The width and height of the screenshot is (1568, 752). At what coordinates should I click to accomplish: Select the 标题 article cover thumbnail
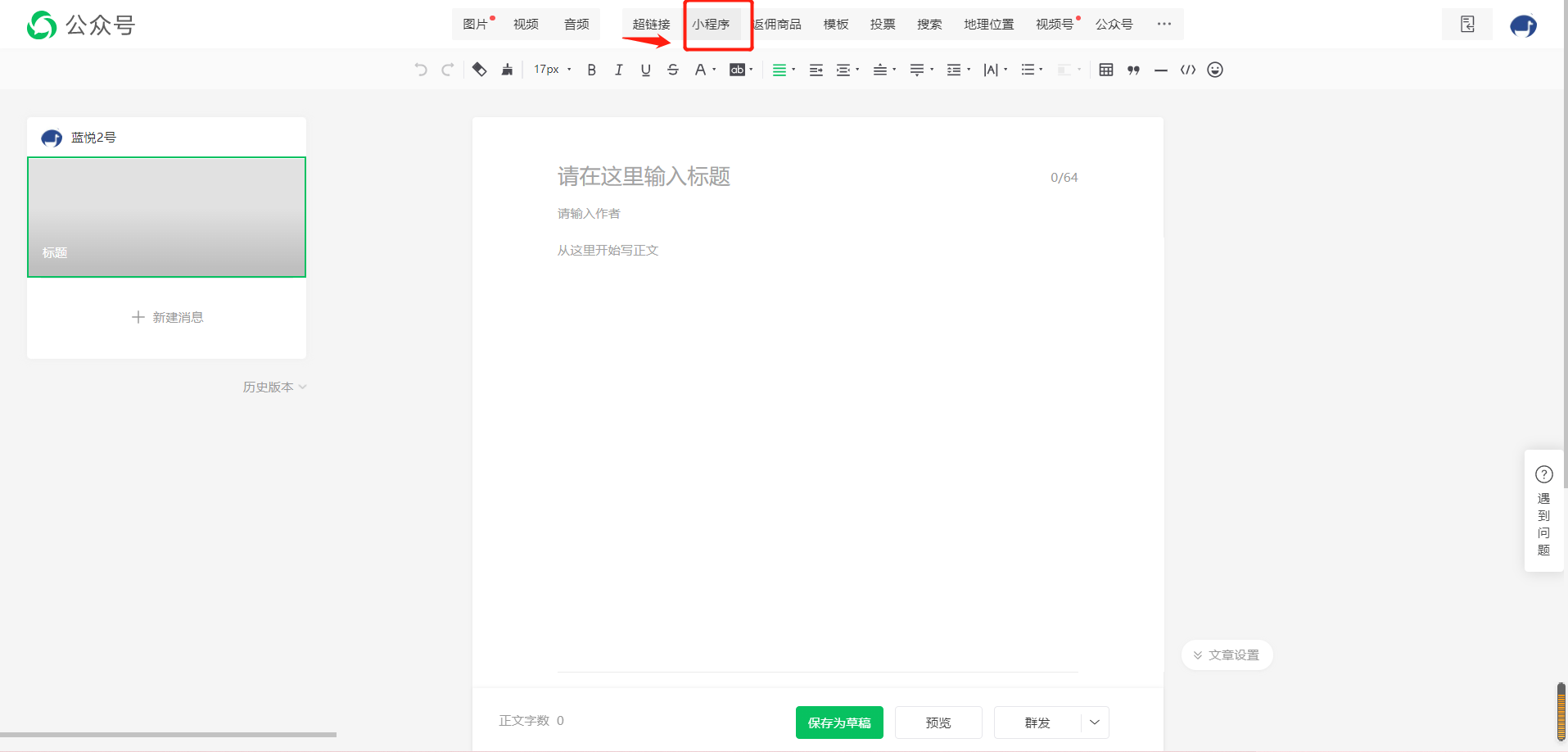pos(166,217)
